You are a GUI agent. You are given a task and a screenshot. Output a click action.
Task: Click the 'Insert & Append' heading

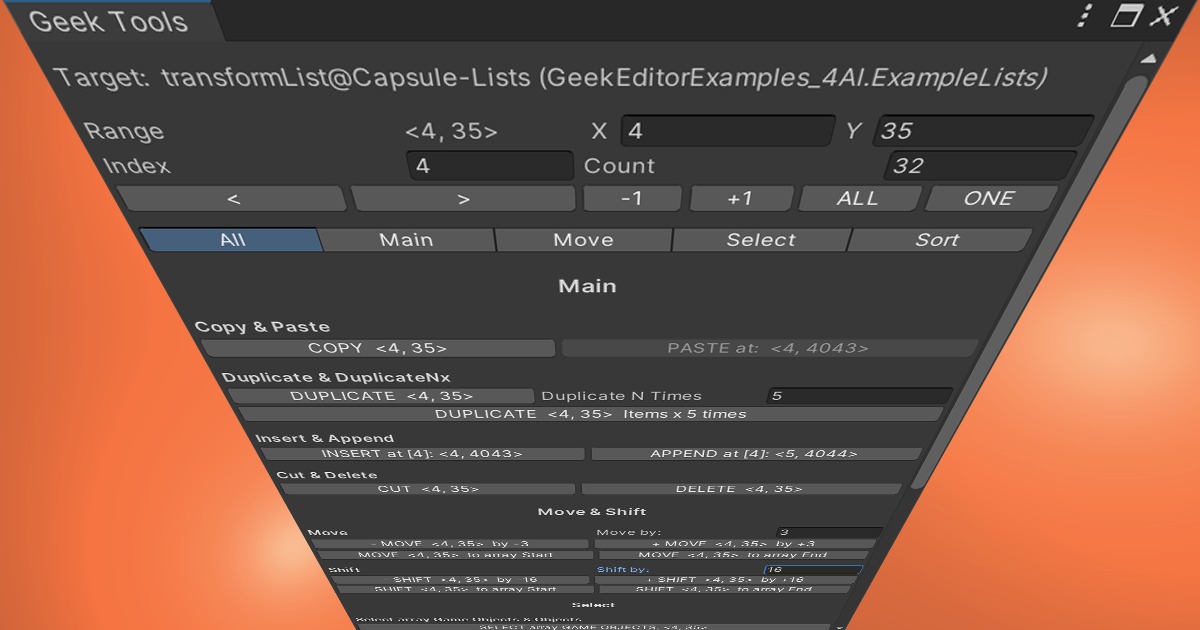324,438
